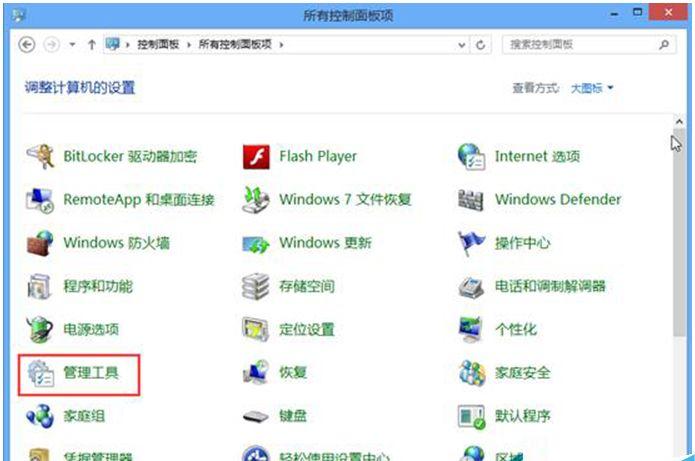This screenshot has width=695, height=461.
Task: Open the 家庭安全 people icon
Action: tap(472, 373)
